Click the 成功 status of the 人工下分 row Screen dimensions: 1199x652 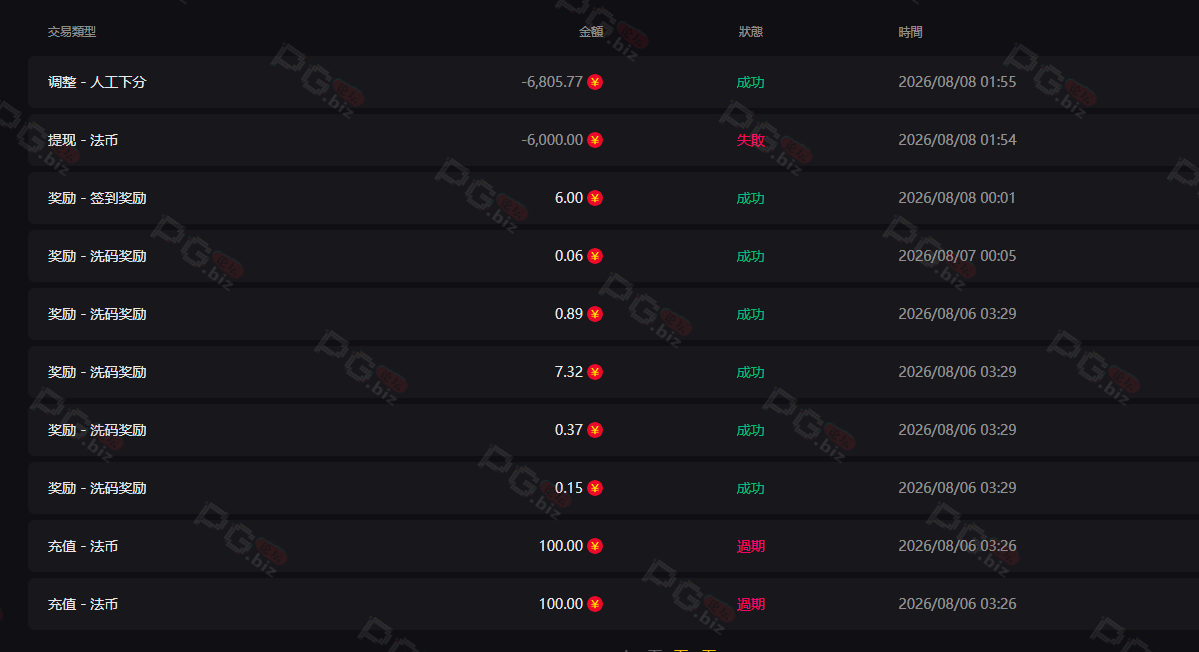(x=751, y=82)
